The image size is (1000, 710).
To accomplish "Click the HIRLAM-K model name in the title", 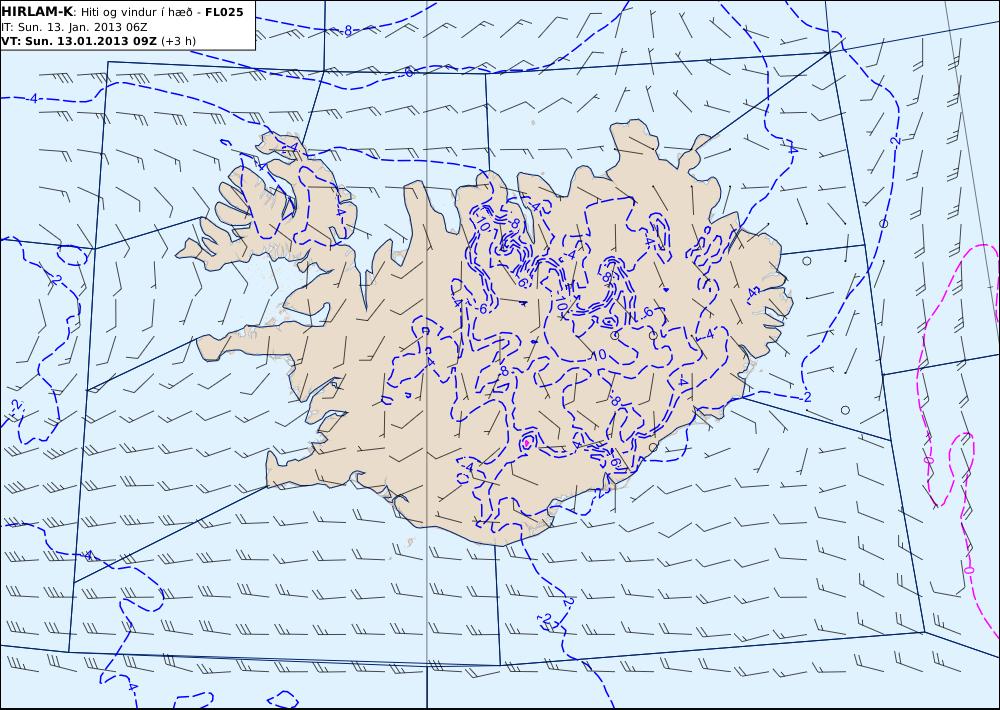I will [37, 11].
